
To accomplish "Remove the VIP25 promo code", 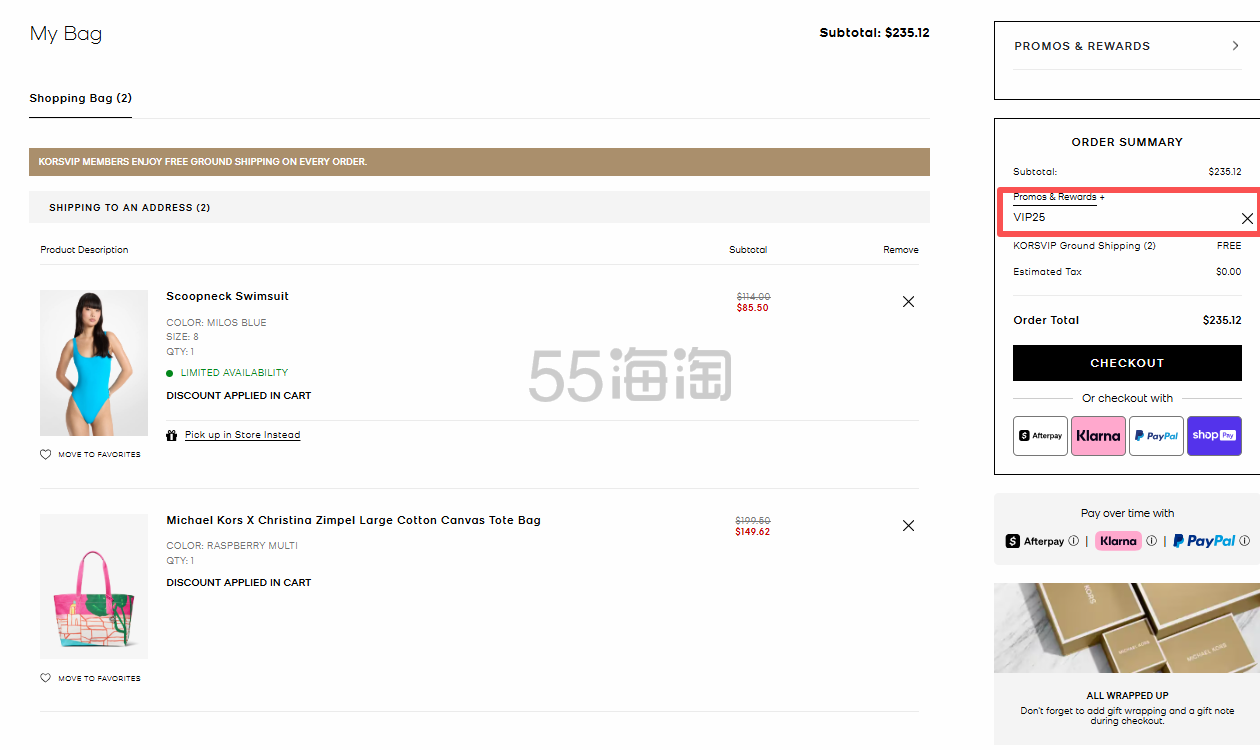I will (x=1247, y=218).
